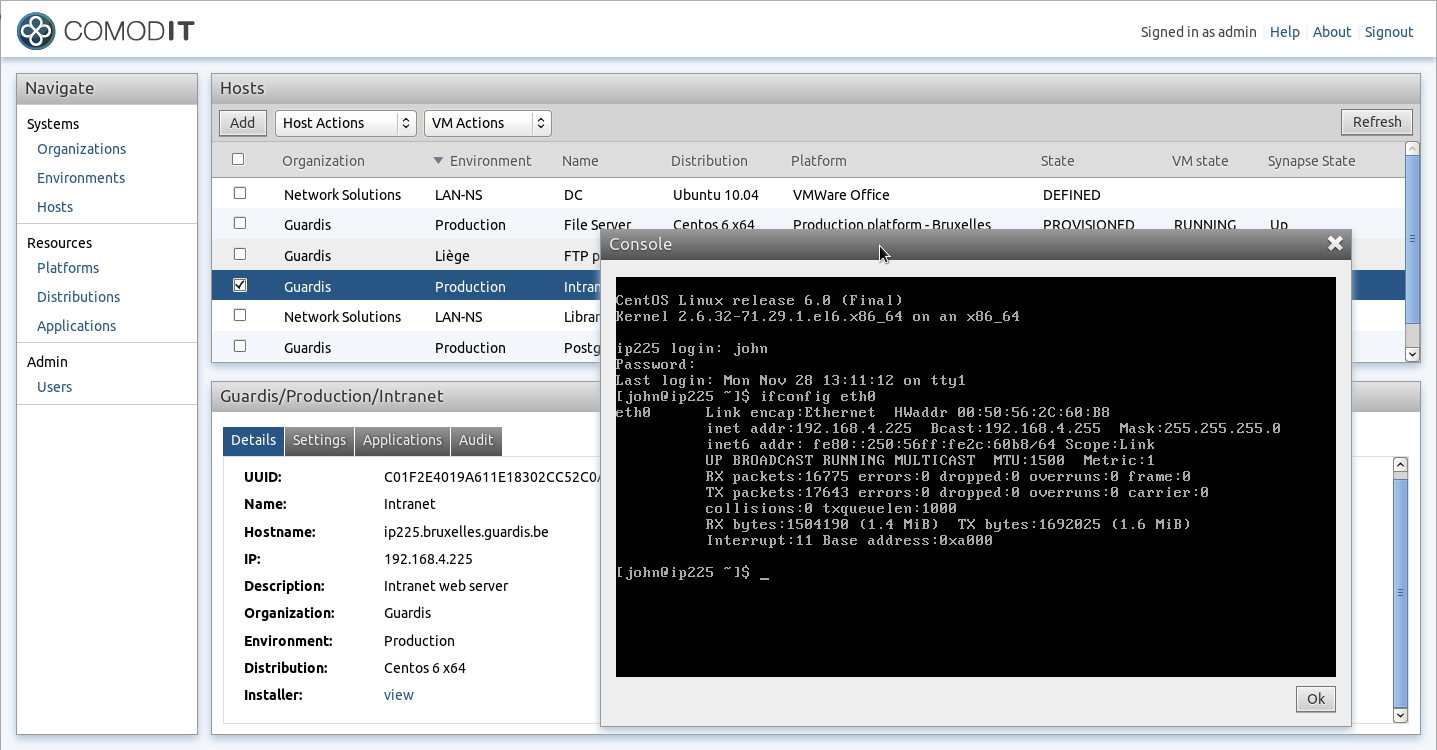This screenshot has height=750, width=1437.
Task: Click the Installer view link
Action: (398, 695)
